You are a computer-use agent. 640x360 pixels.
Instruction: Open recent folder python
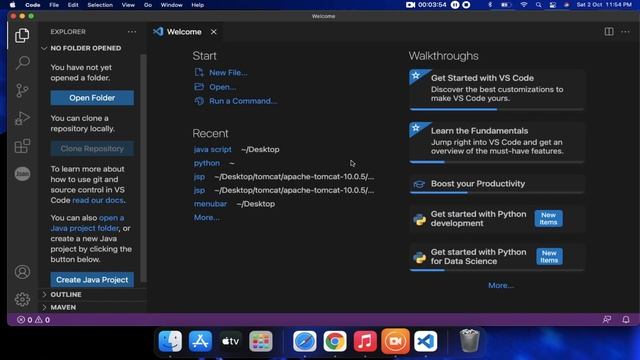[x=207, y=163]
